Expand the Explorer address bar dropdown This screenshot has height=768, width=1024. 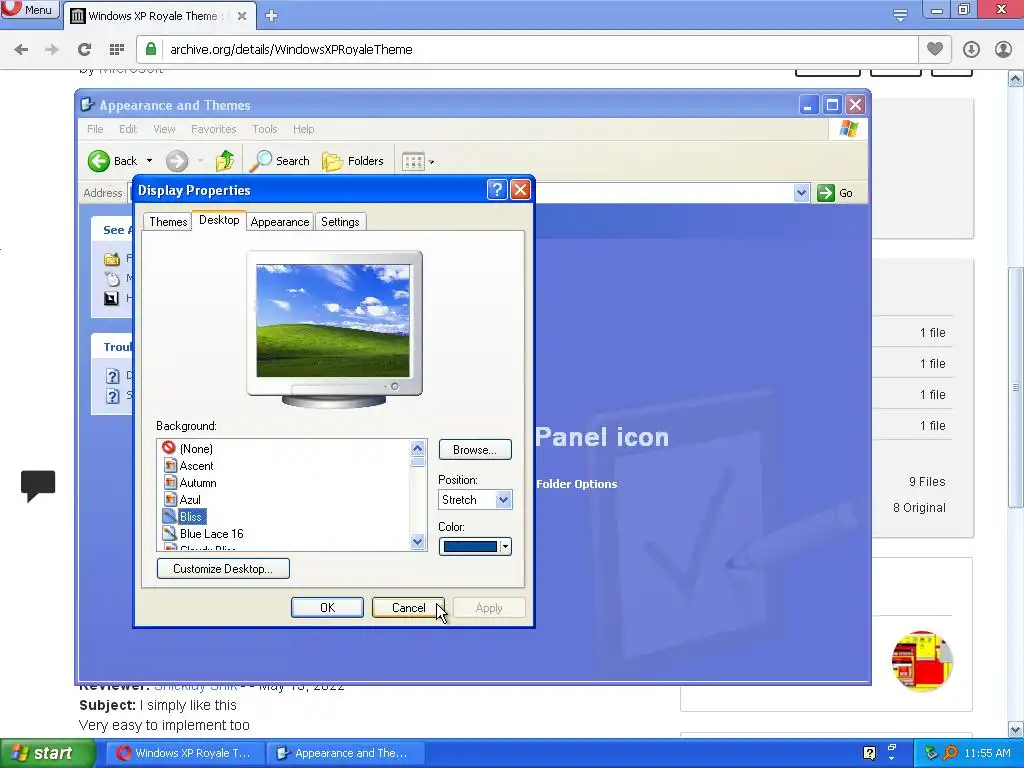(801, 193)
